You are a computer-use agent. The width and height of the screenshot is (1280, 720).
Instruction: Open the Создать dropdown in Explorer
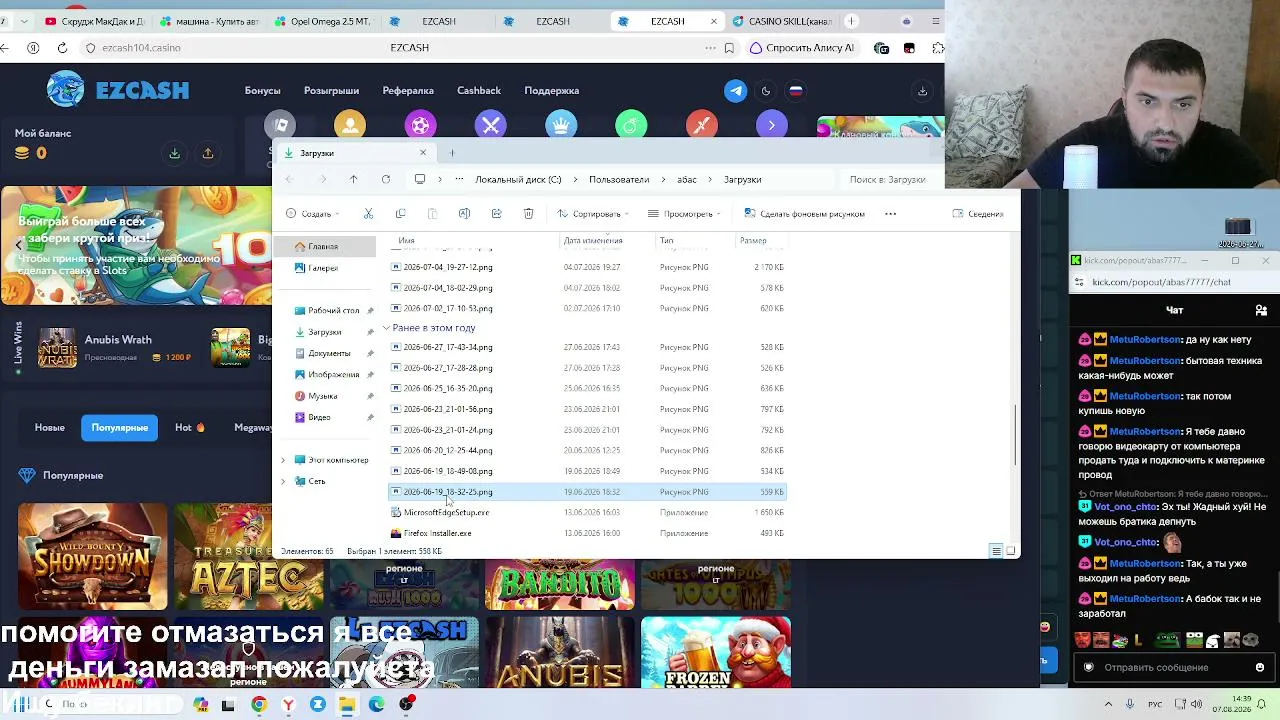(x=313, y=214)
